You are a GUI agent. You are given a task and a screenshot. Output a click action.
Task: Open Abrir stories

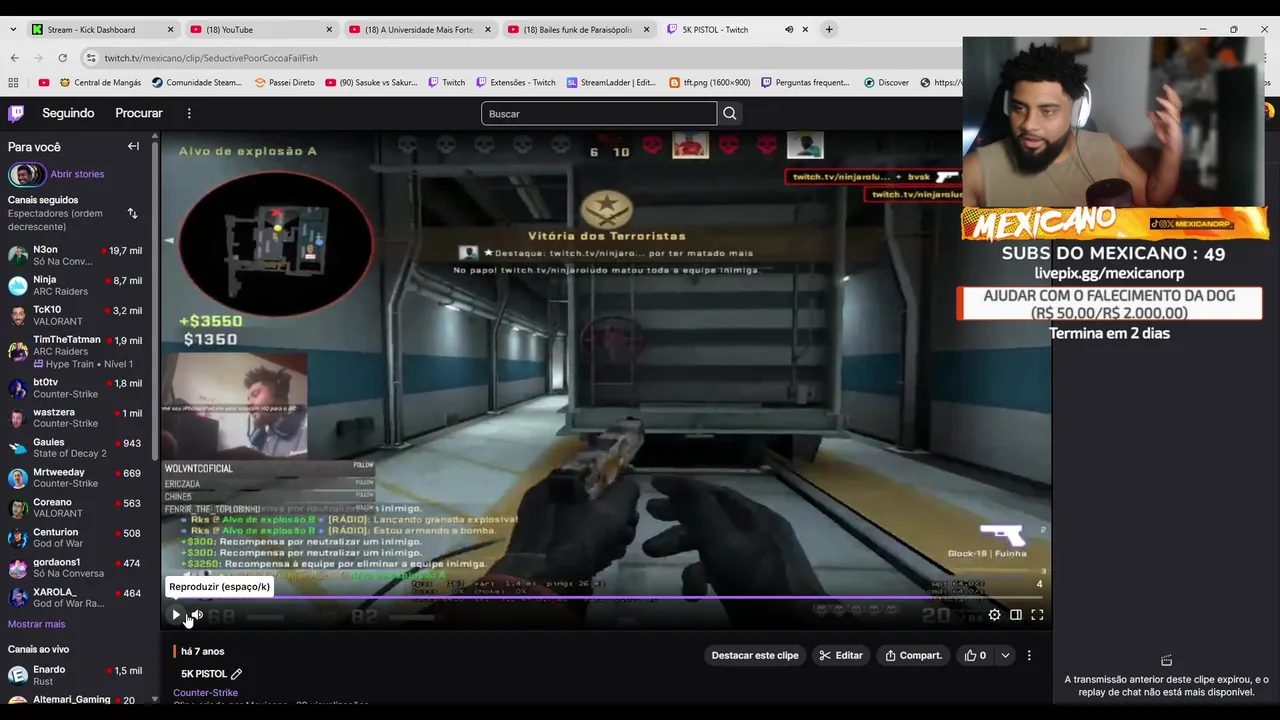pyautogui.click(x=77, y=174)
